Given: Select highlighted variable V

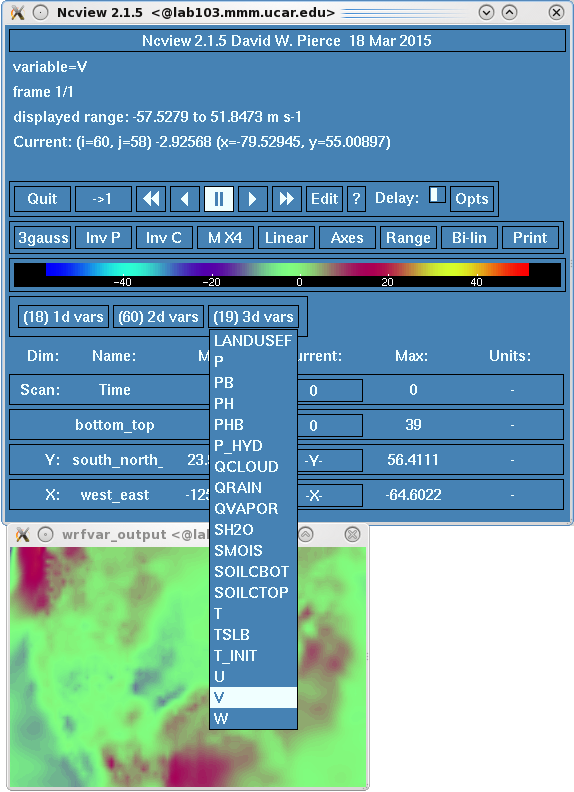Looking at the screenshot, I should coord(253,698).
